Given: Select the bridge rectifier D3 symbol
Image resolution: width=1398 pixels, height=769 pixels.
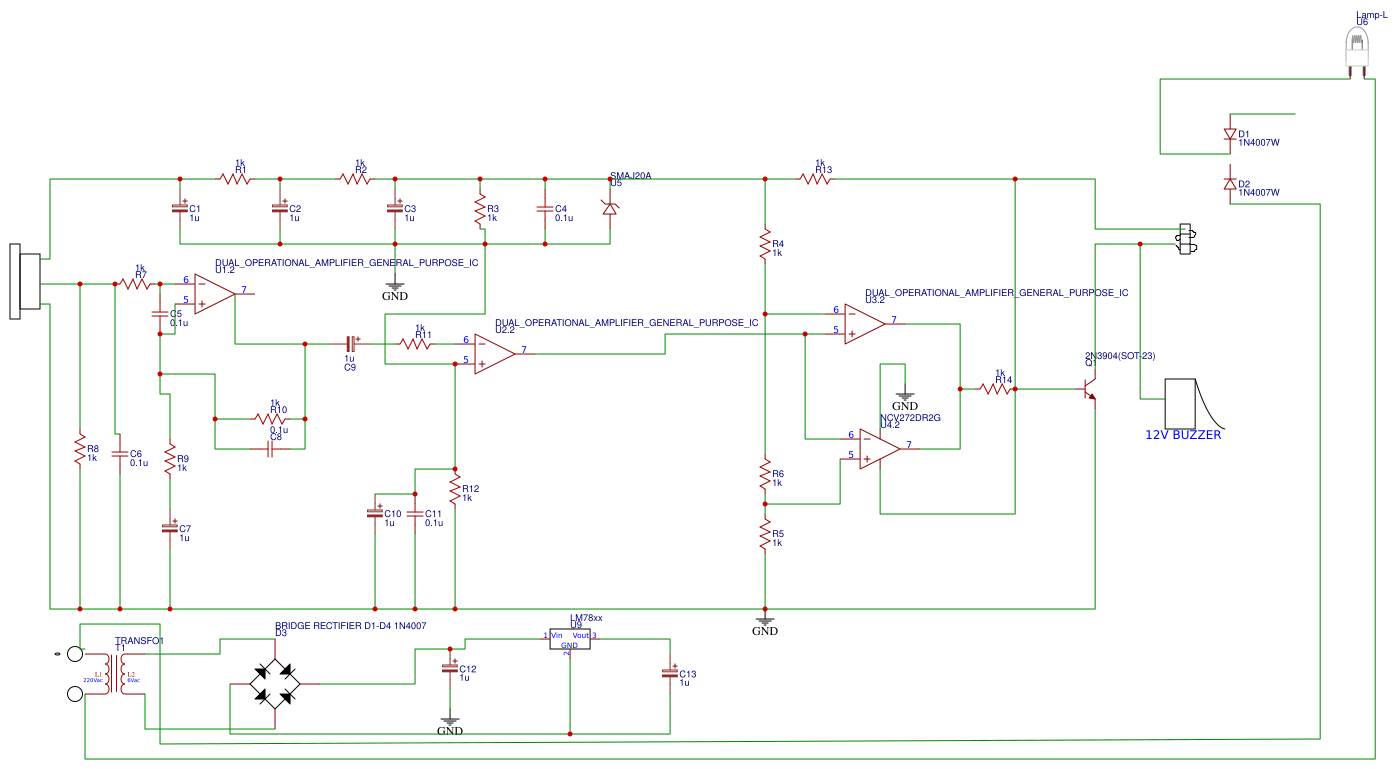Looking at the screenshot, I should [275, 684].
